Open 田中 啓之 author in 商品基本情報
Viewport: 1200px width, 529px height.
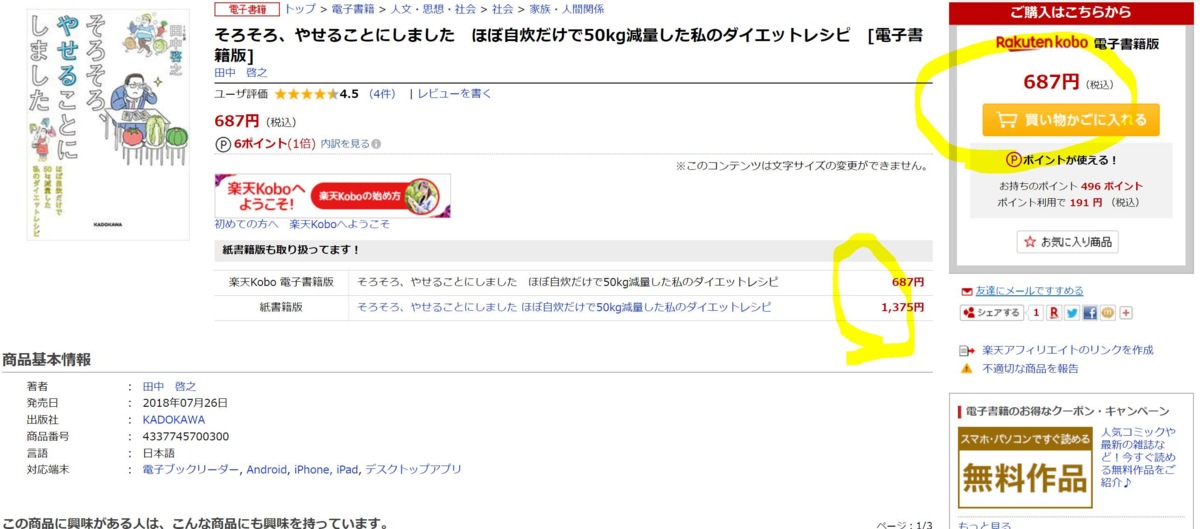pyautogui.click(x=170, y=386)
